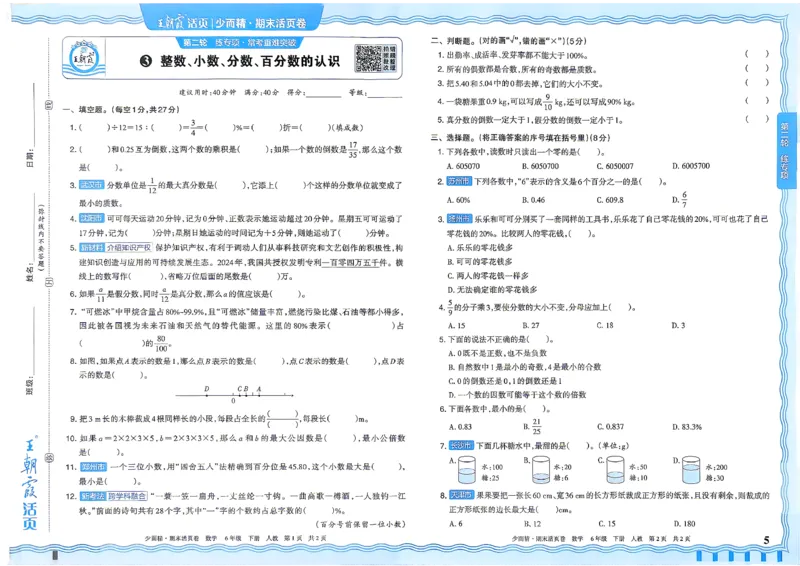Click beaker A with 水:100 糖:25

[467, 470]
